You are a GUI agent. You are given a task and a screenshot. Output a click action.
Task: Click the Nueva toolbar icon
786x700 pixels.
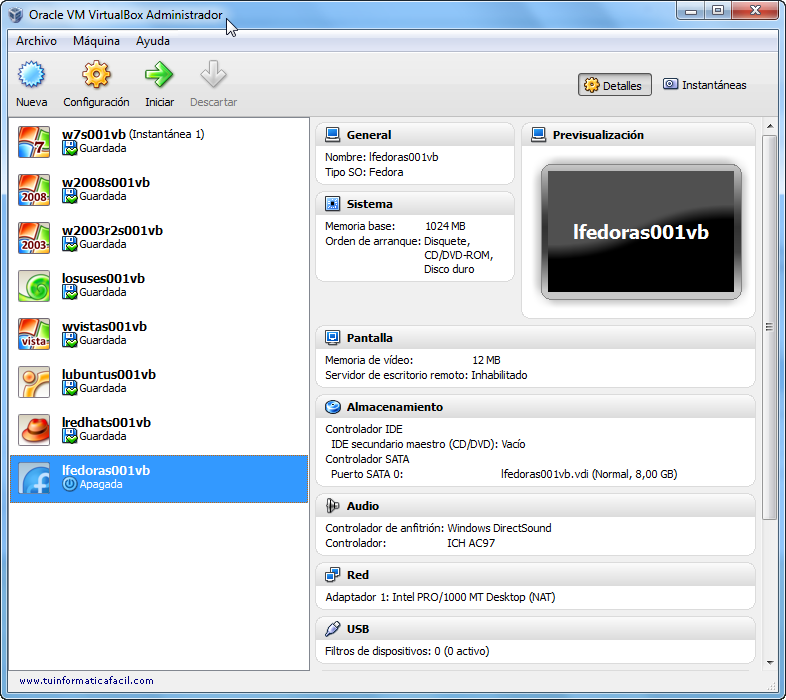(31, 74)
